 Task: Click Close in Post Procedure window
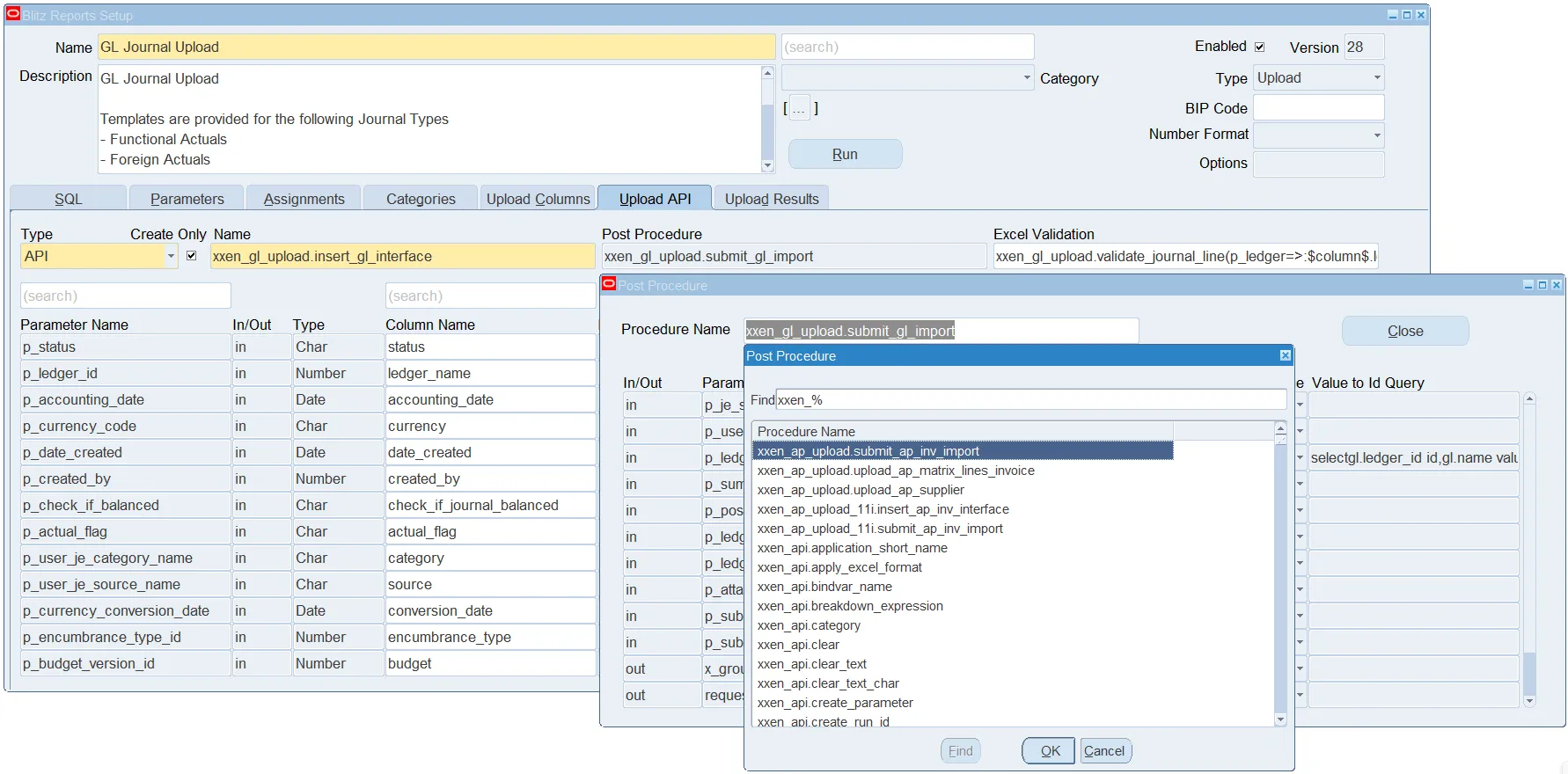[1405, 331]
